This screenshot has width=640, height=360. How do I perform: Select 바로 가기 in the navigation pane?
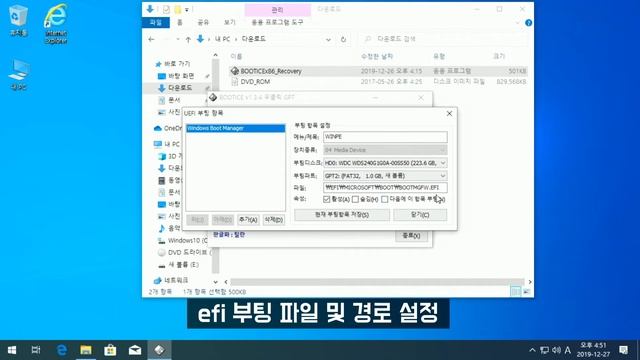[173, 64]
